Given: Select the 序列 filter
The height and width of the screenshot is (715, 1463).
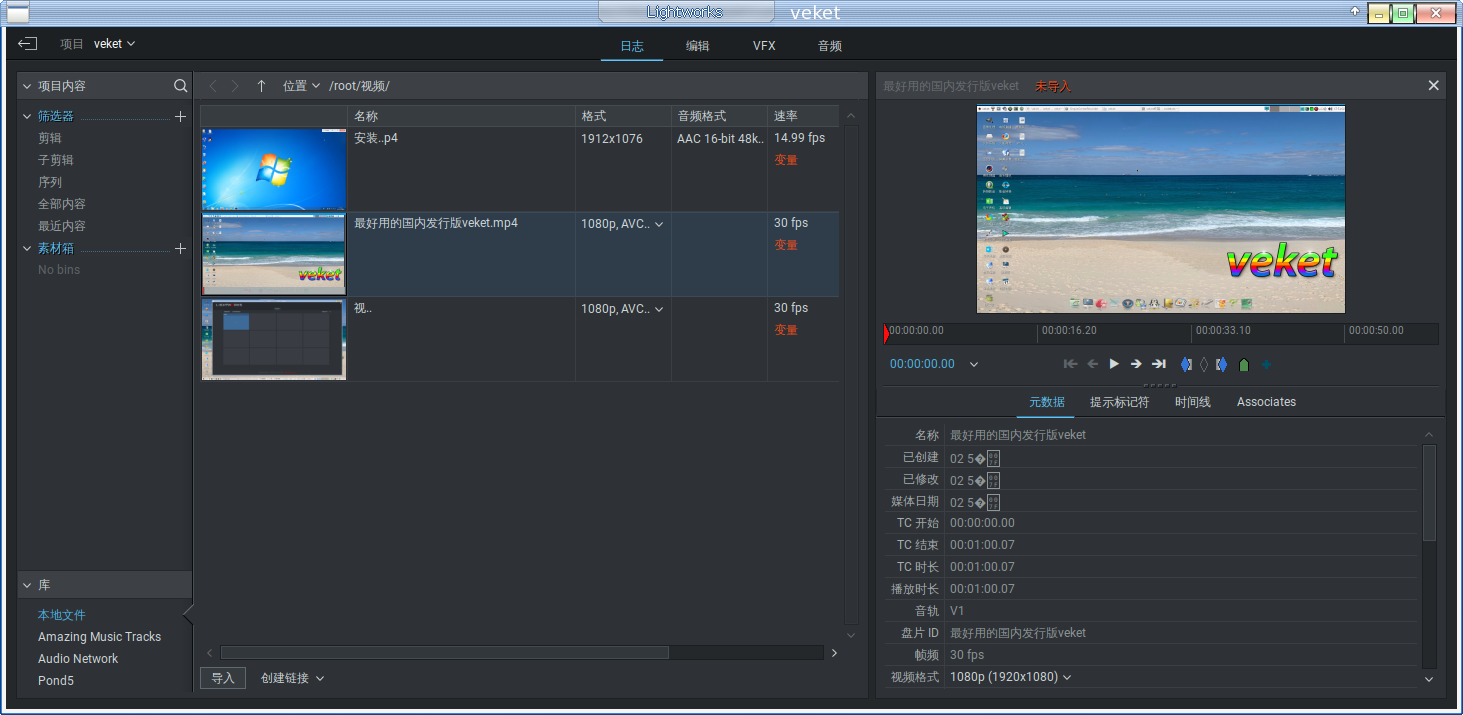Looking at the screenshot, I should [50, 182].
